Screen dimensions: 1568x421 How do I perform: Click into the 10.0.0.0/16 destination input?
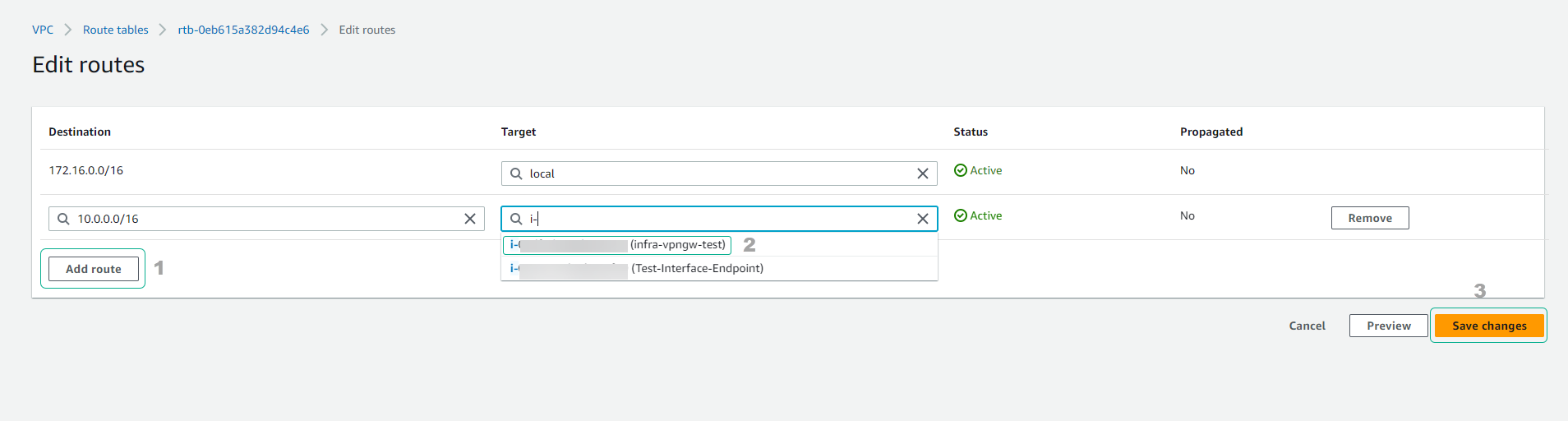click(263, 219)
